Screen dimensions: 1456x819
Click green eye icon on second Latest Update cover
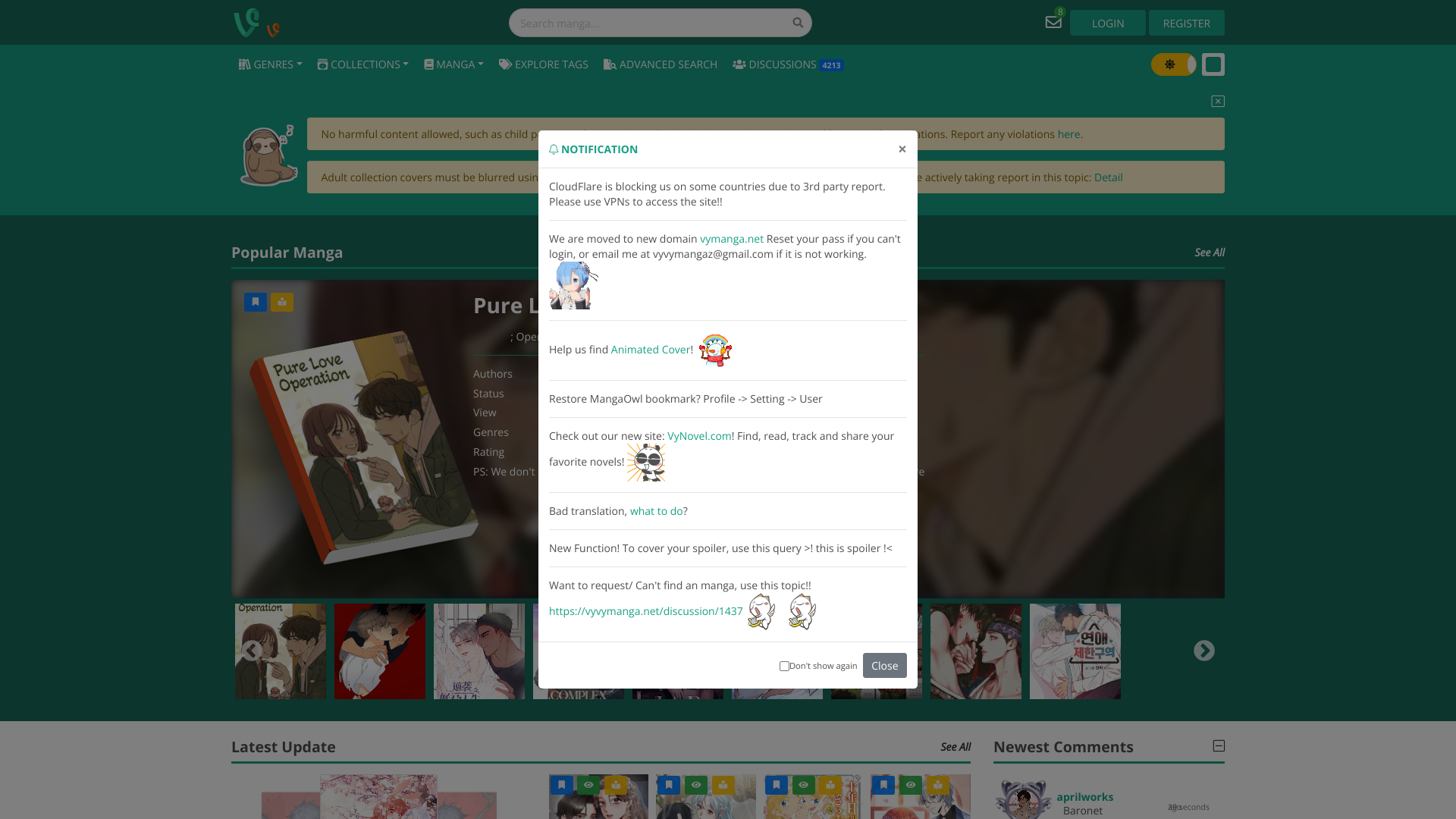[696, 785]
